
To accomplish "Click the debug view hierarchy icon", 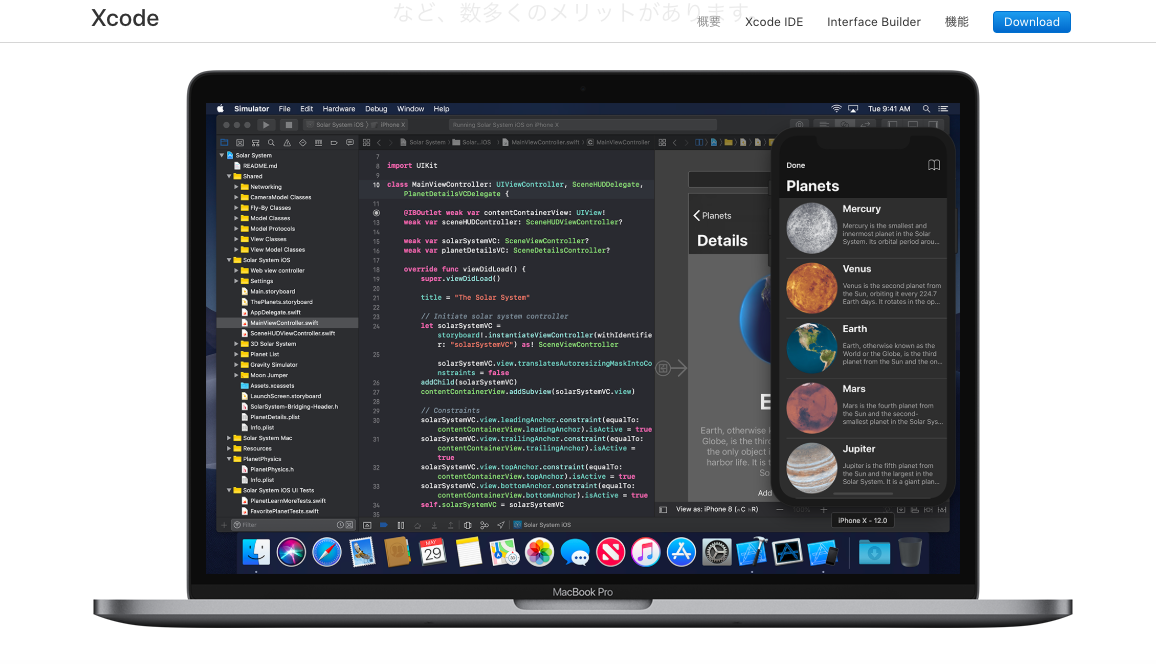I will (467, 525).
